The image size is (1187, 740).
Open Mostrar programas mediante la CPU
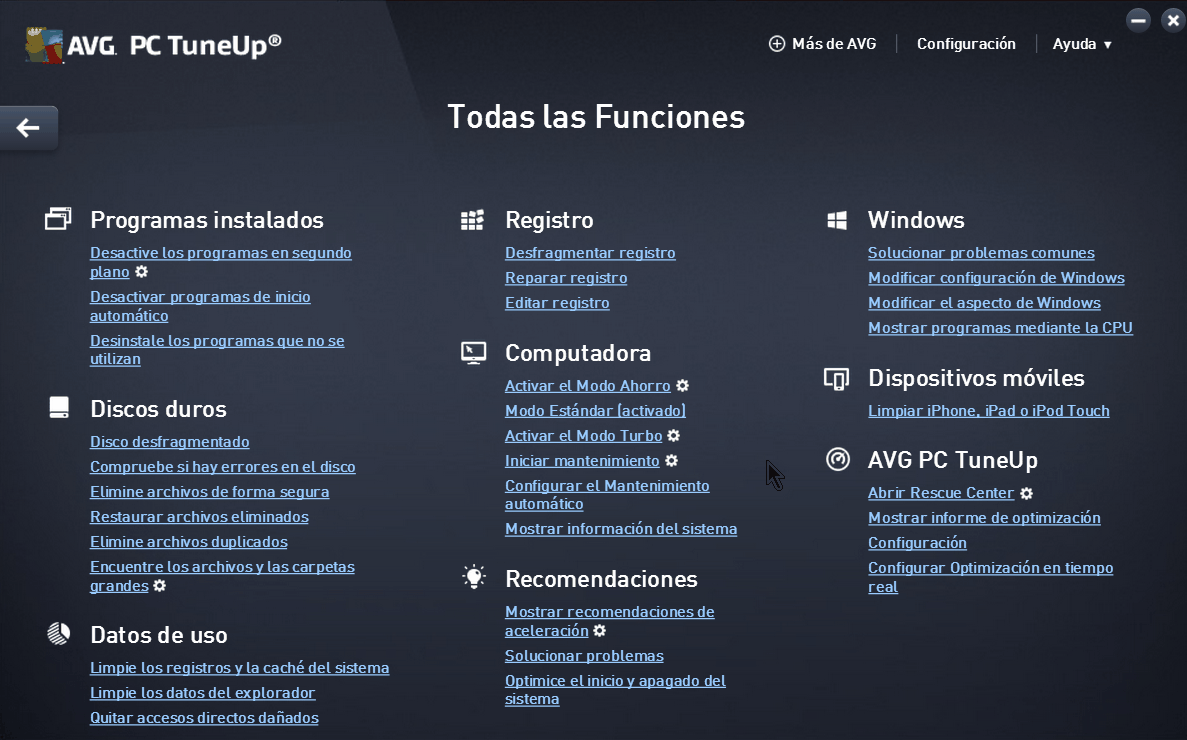tap(1000, 328)
